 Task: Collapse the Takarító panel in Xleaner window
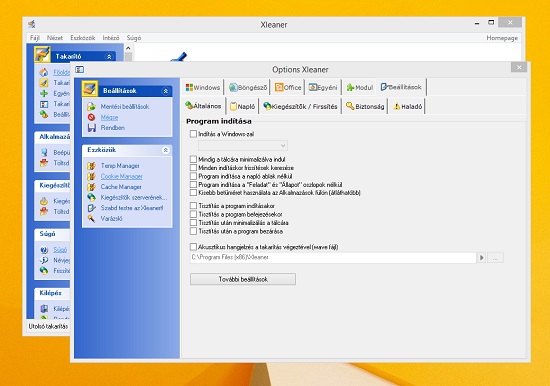109,56
